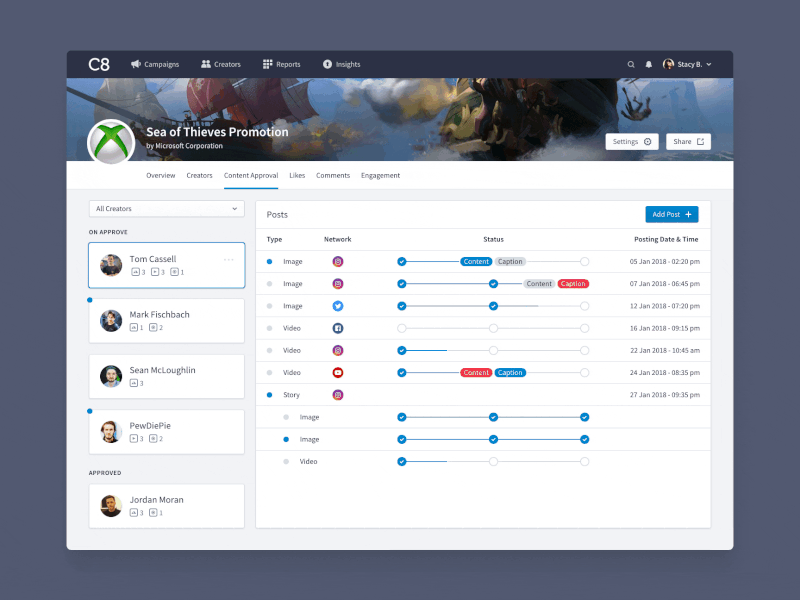
Task: Click Mark Fischbach's avatar
Action: pos(111,320)
